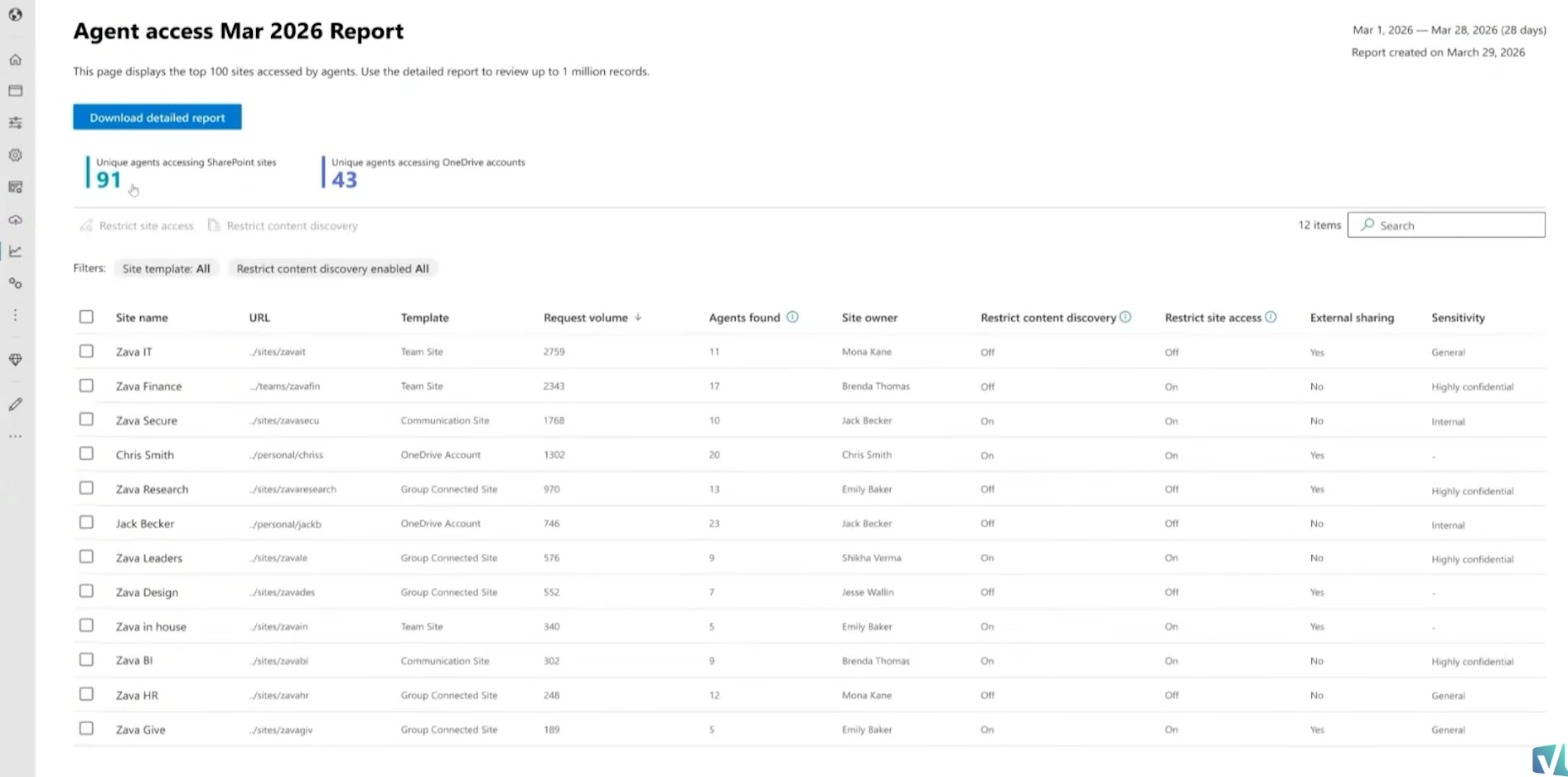Check the Zava in house row checkbox
The width and height of the screenshot is (1568, 777).
[86, 625]
